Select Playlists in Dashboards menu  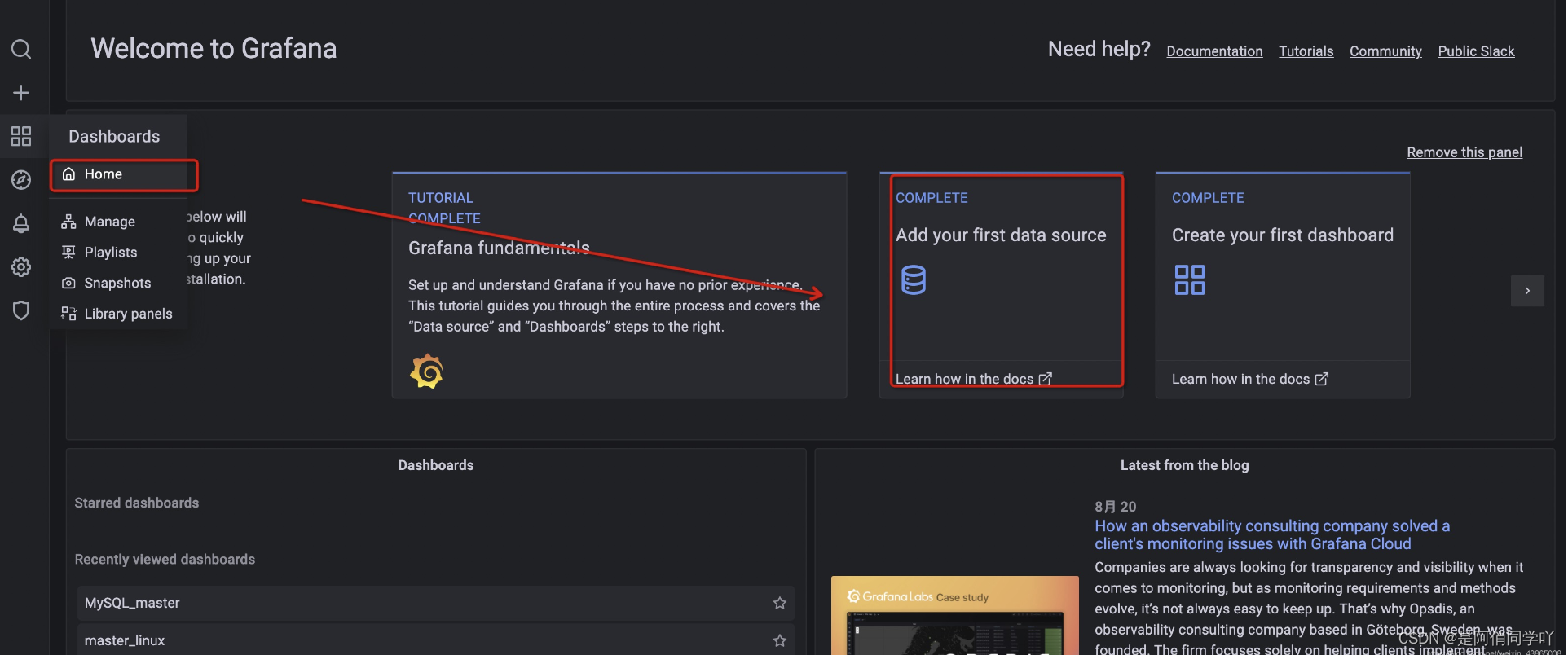point(119,253)
